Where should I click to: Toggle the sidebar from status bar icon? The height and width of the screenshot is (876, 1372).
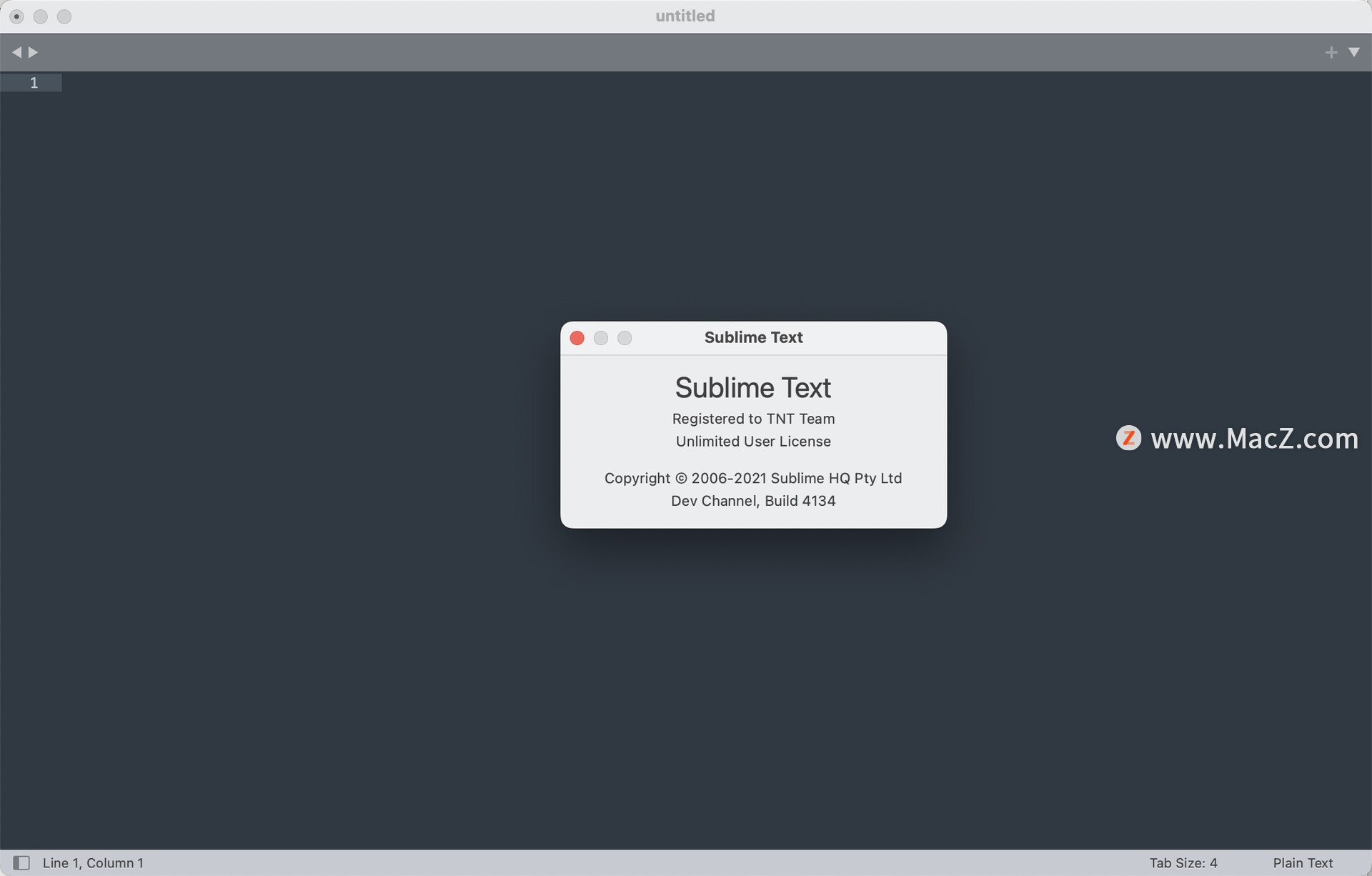tap(21, 862)
